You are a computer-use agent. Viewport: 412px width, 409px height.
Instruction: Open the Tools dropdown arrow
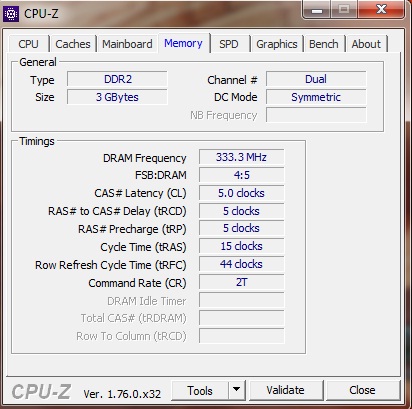click(x=237, y=390)
